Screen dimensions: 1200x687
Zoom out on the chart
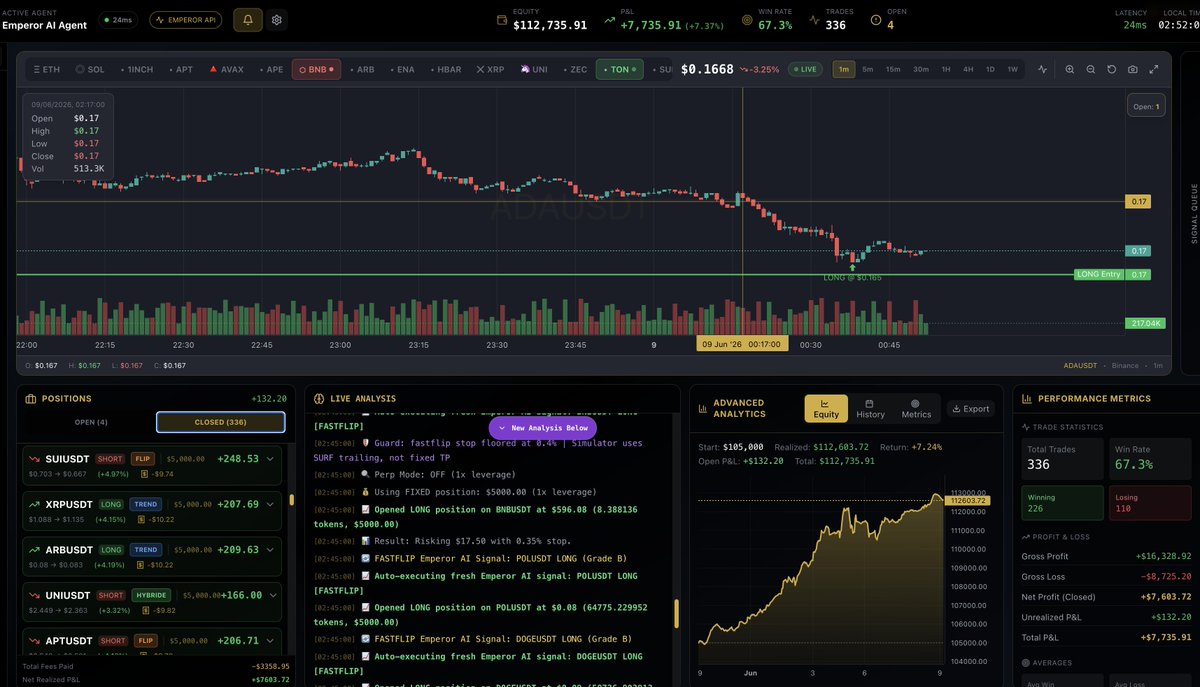[x=1090, y=69]
